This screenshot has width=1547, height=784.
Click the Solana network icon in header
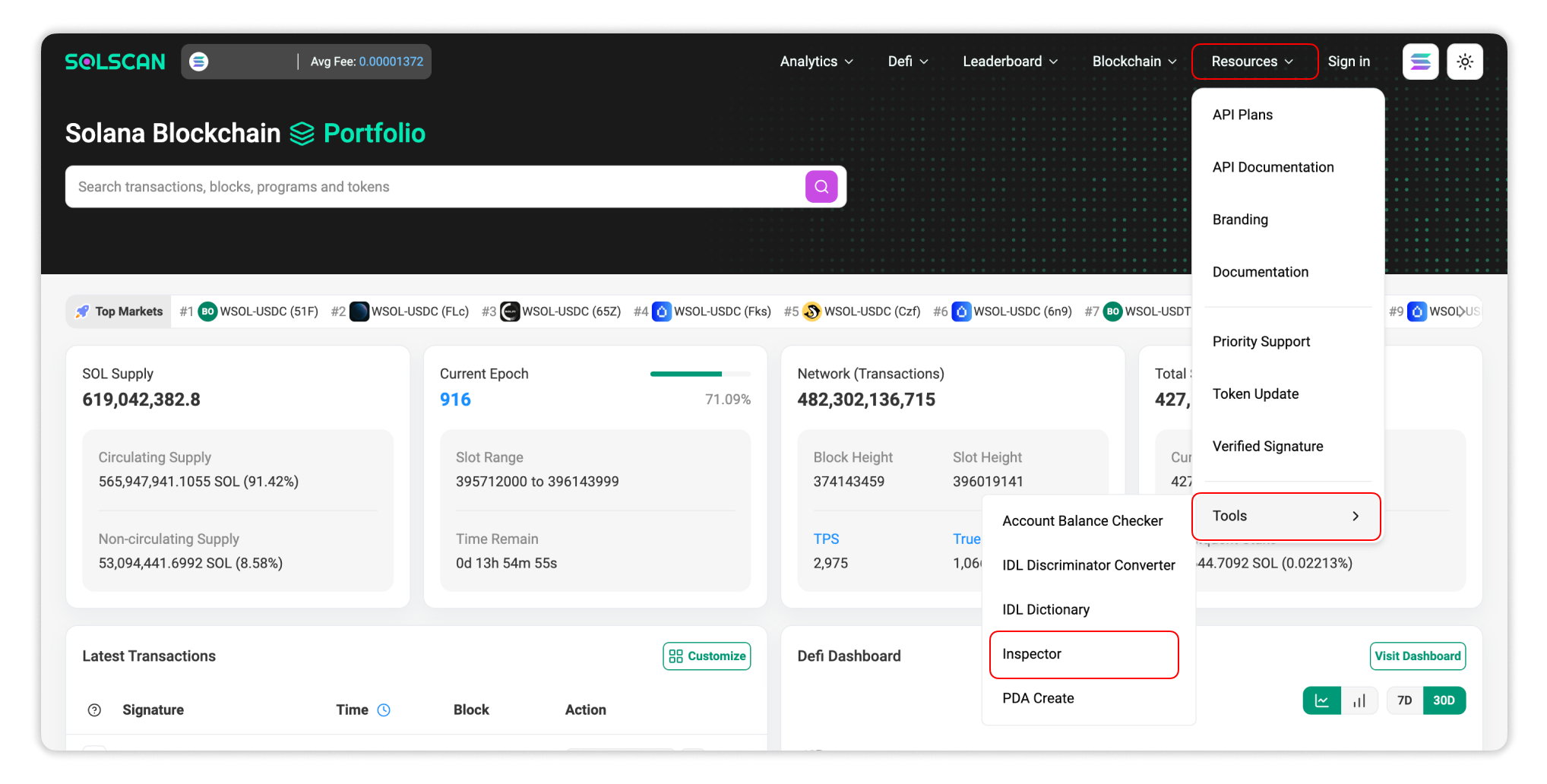199,62
